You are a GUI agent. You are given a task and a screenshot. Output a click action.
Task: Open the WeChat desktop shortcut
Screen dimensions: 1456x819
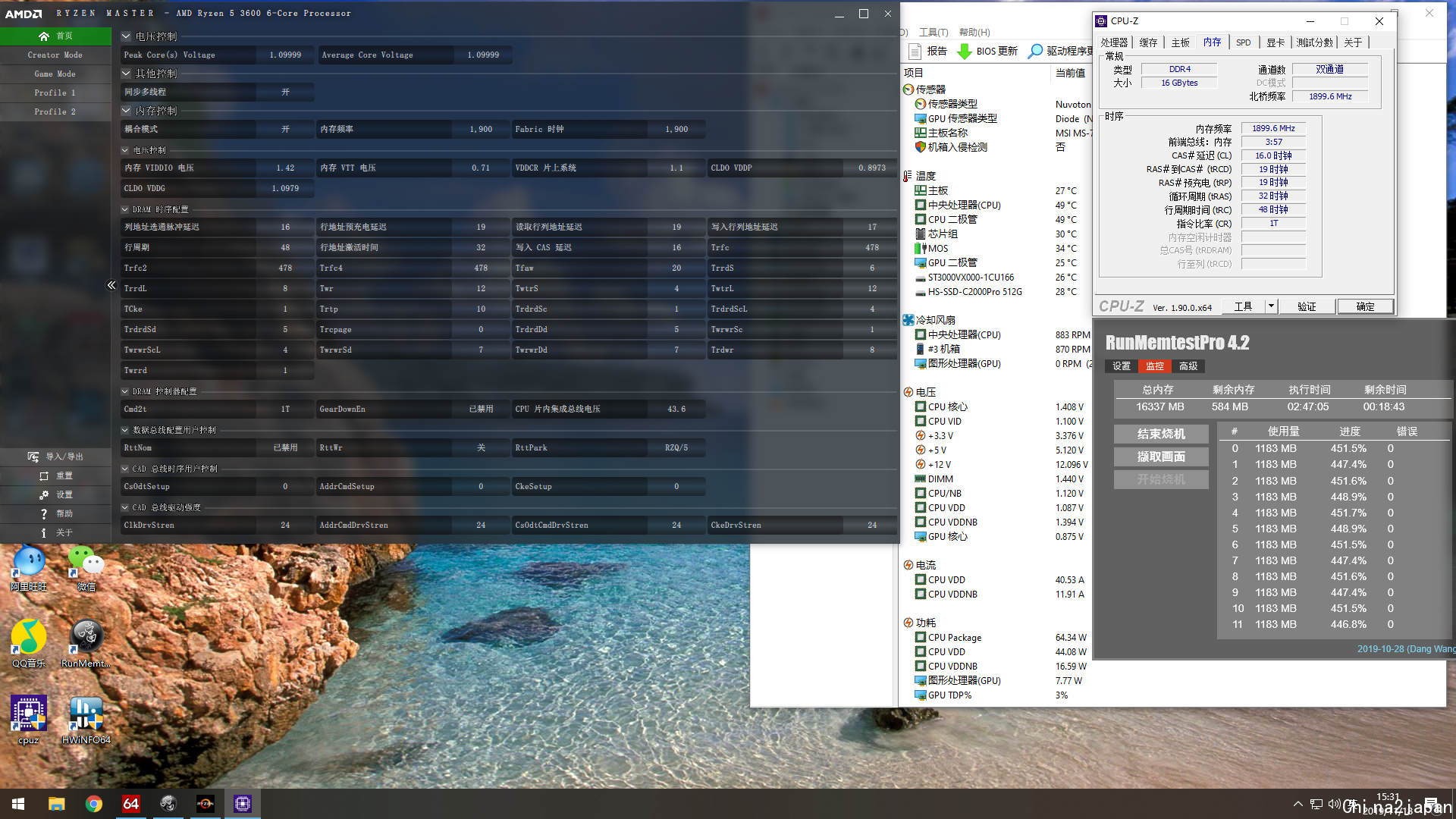[x=86, y=569]
